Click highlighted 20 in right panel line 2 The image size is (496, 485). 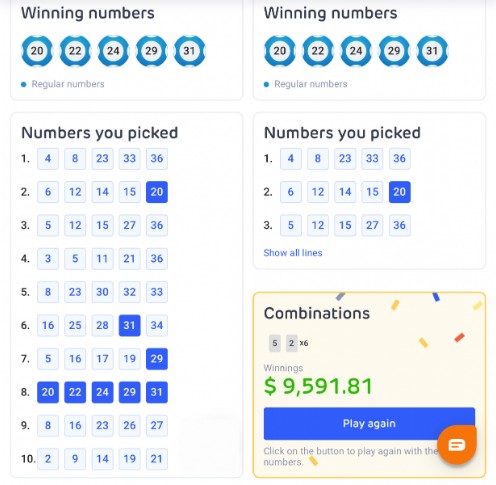(400, 192)
